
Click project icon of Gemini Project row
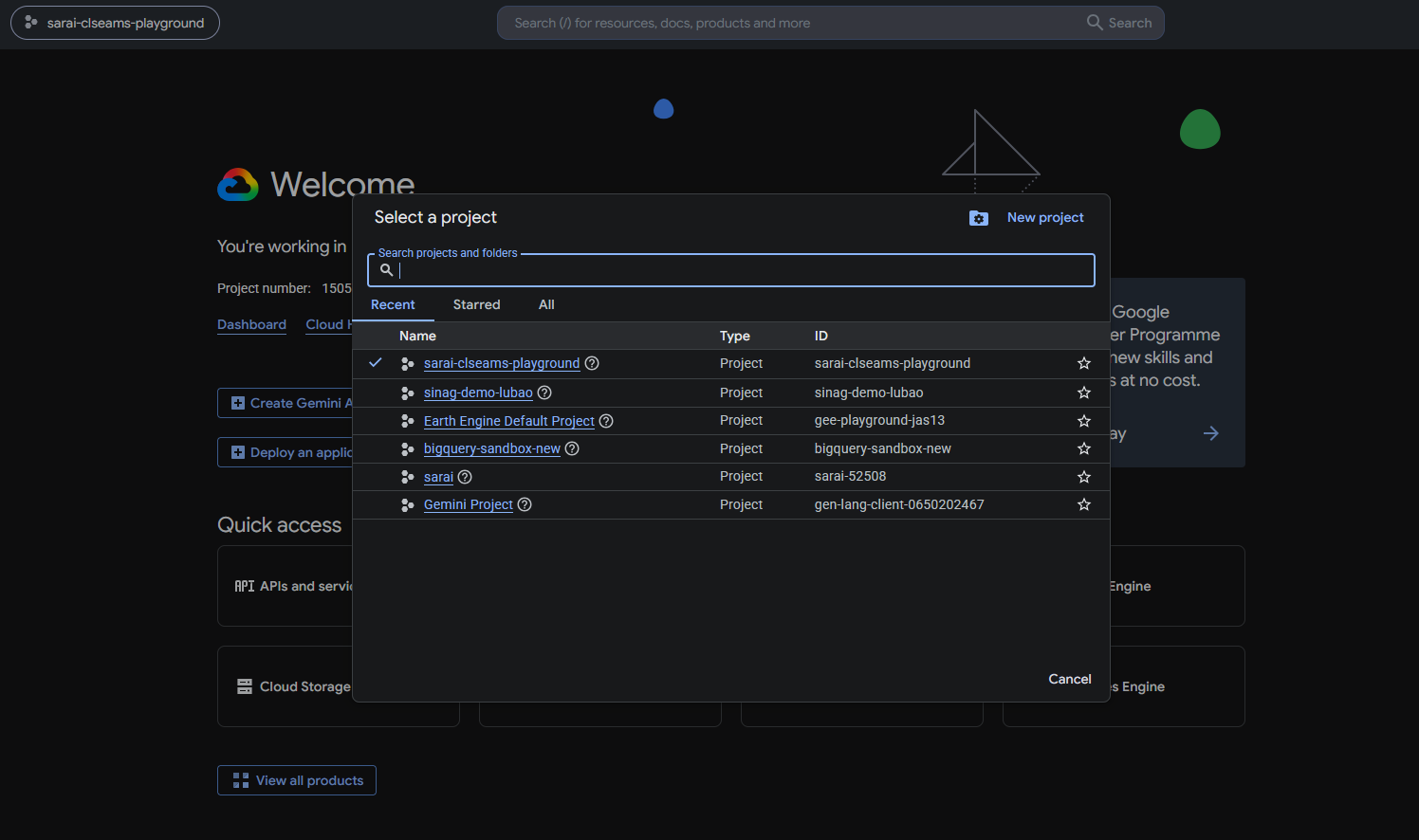tap(407, 505)
